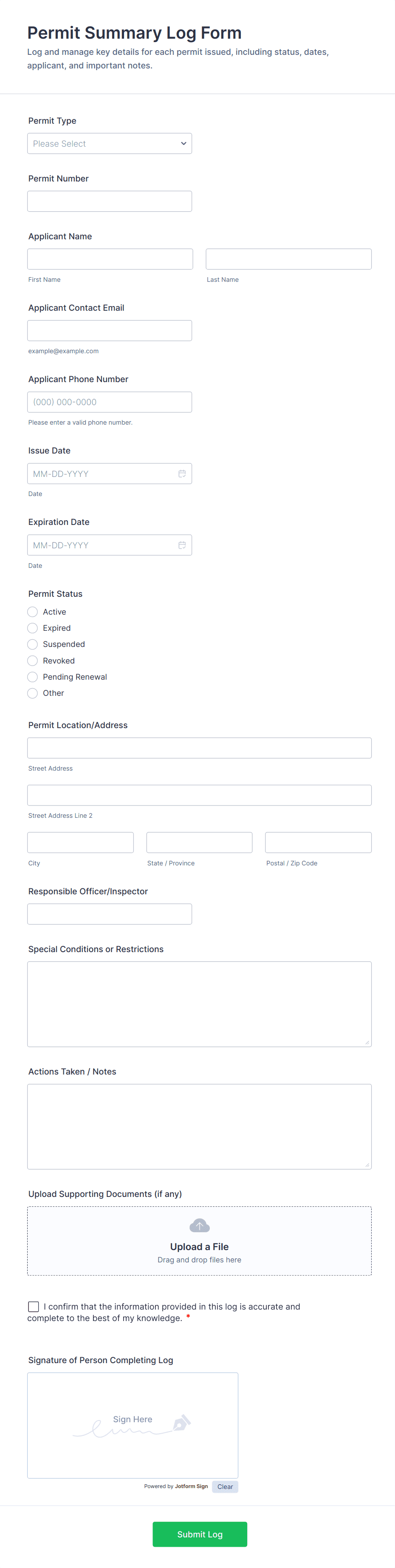This screenshot has width=395, height=1568.
Task: Select the Expired permit status
Action: coord(32,627)
